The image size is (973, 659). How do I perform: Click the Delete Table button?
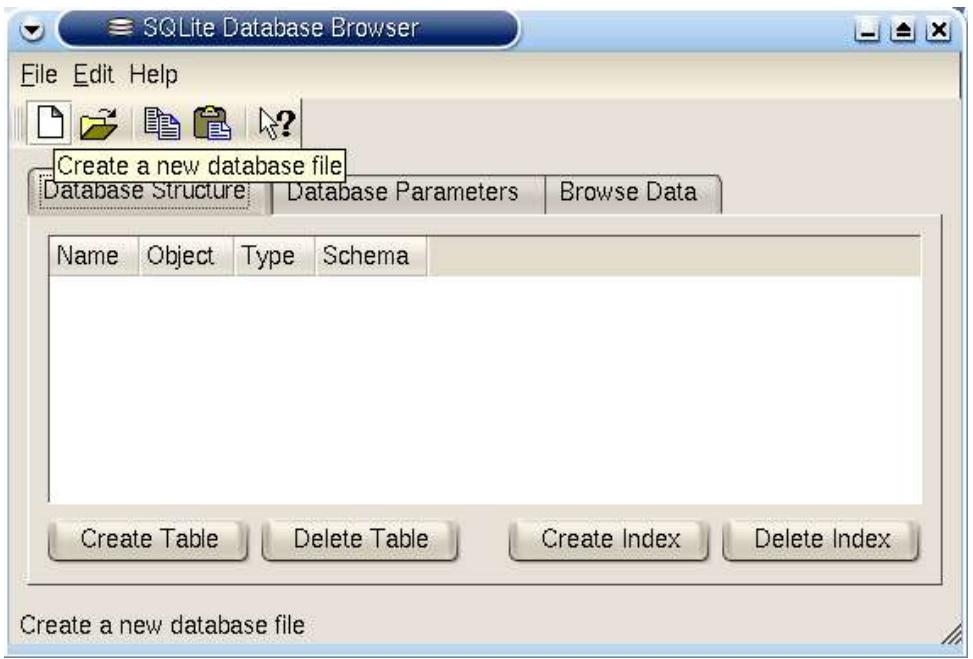361,539
